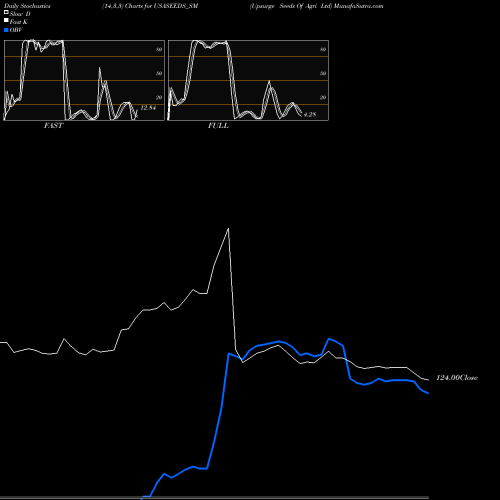The height and width of the screenshot is (500, 500).
Task: Click the 20 axis label in FAST chart
Action: point(159,97)
